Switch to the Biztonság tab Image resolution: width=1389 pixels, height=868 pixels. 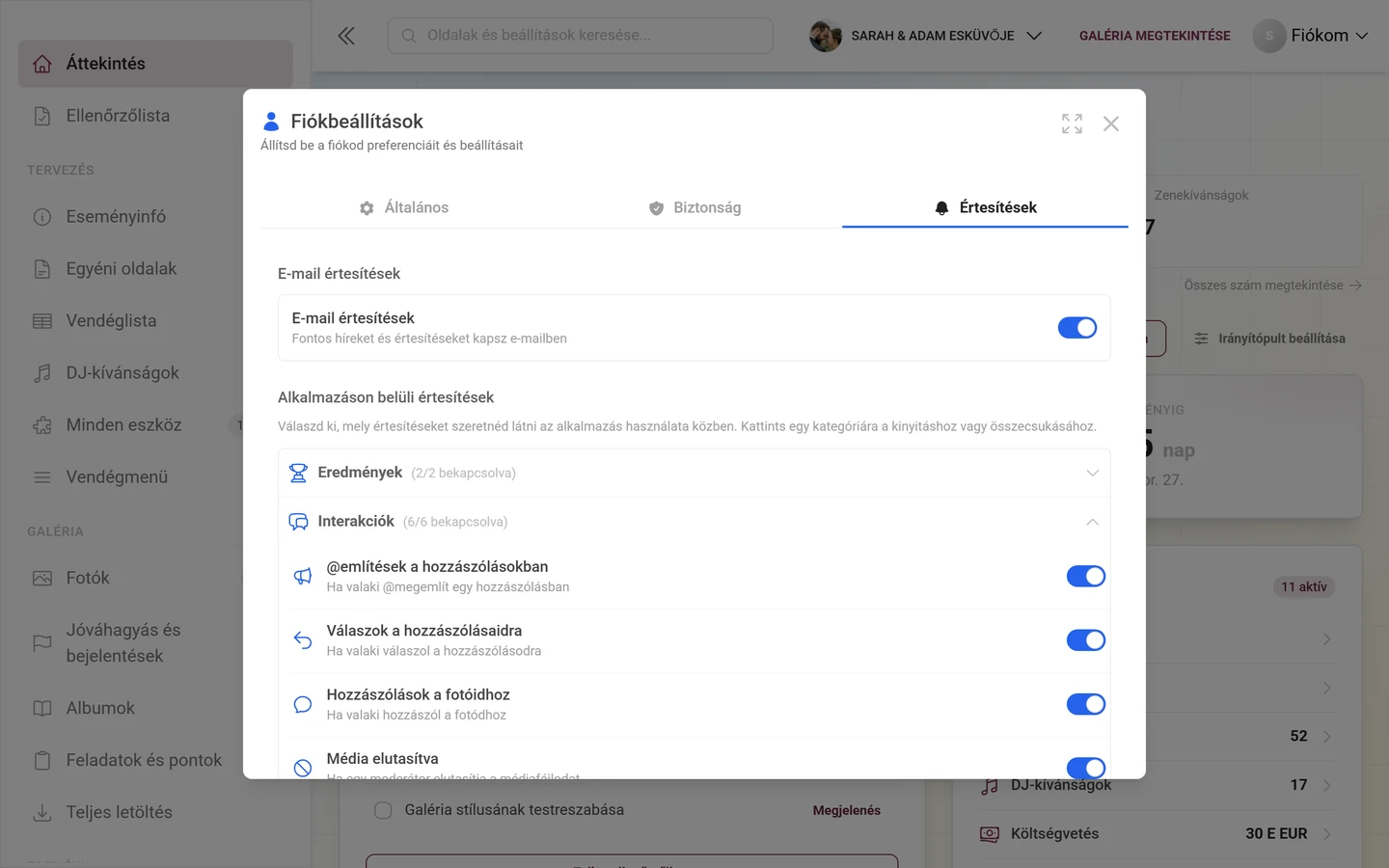pos(694,207)
